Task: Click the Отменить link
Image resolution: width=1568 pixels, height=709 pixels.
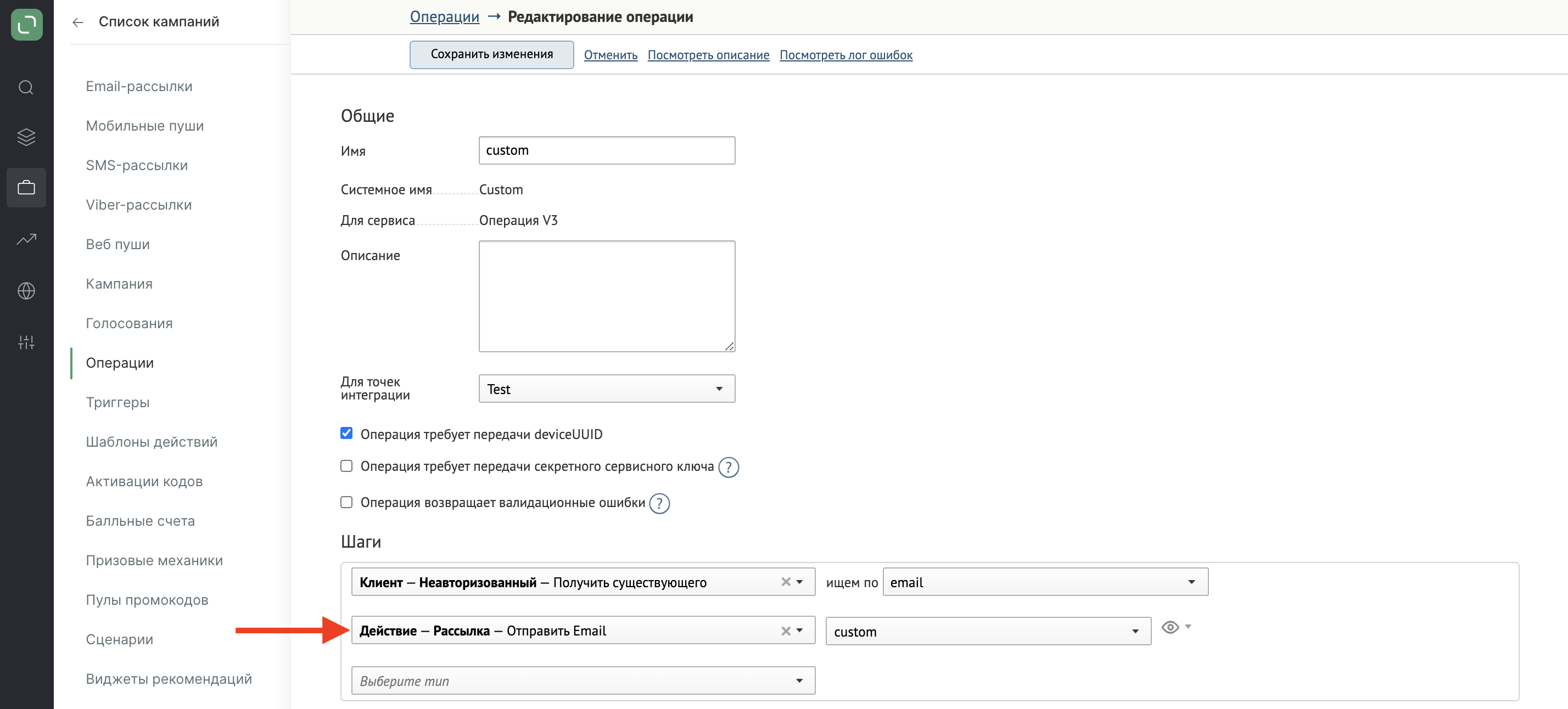Action: click(x=611, y=55)
